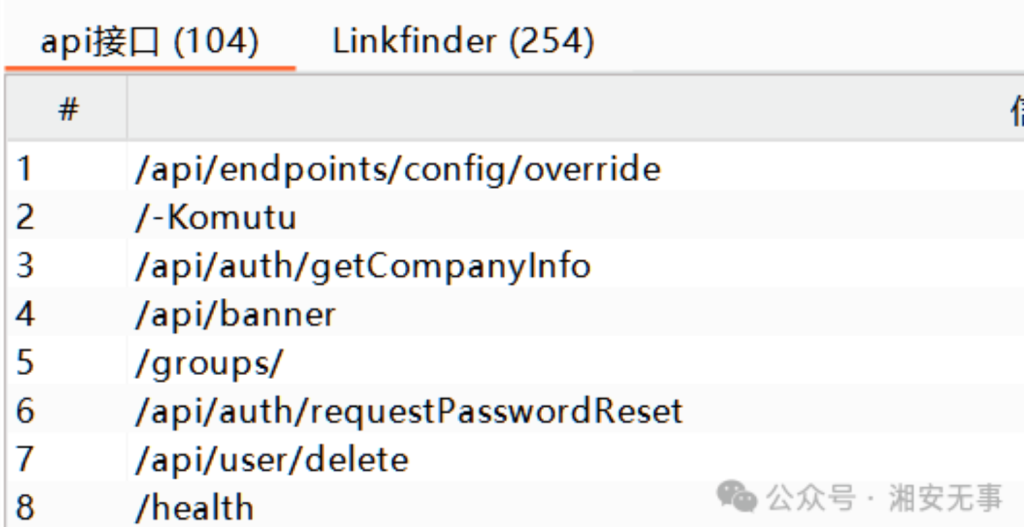
Task: Click row number 3 cell
Action: tap(24, 266)
